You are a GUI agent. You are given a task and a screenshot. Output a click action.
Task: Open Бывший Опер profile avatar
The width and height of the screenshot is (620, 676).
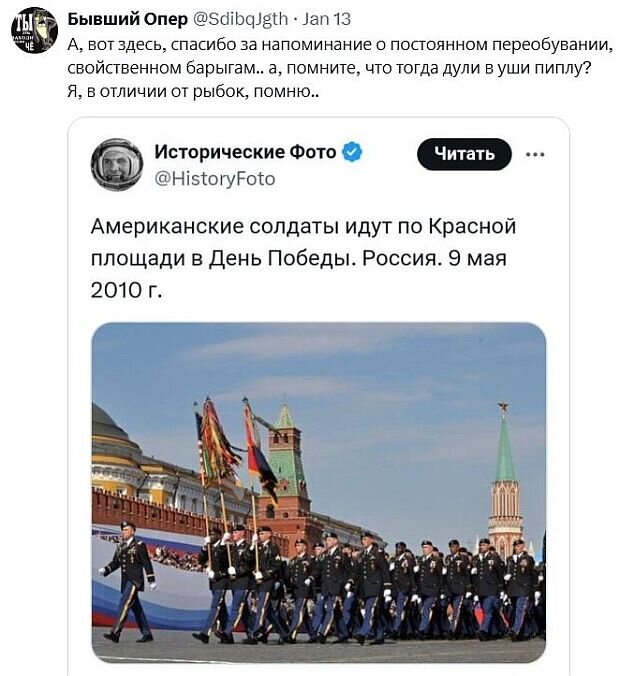tap(34, 30)
